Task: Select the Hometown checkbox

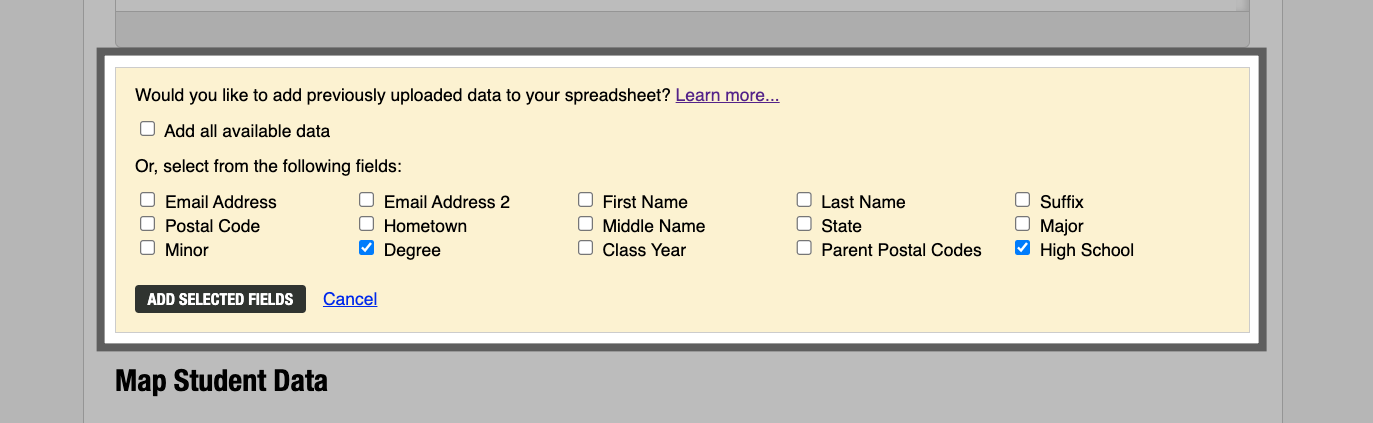Action: 367,224
